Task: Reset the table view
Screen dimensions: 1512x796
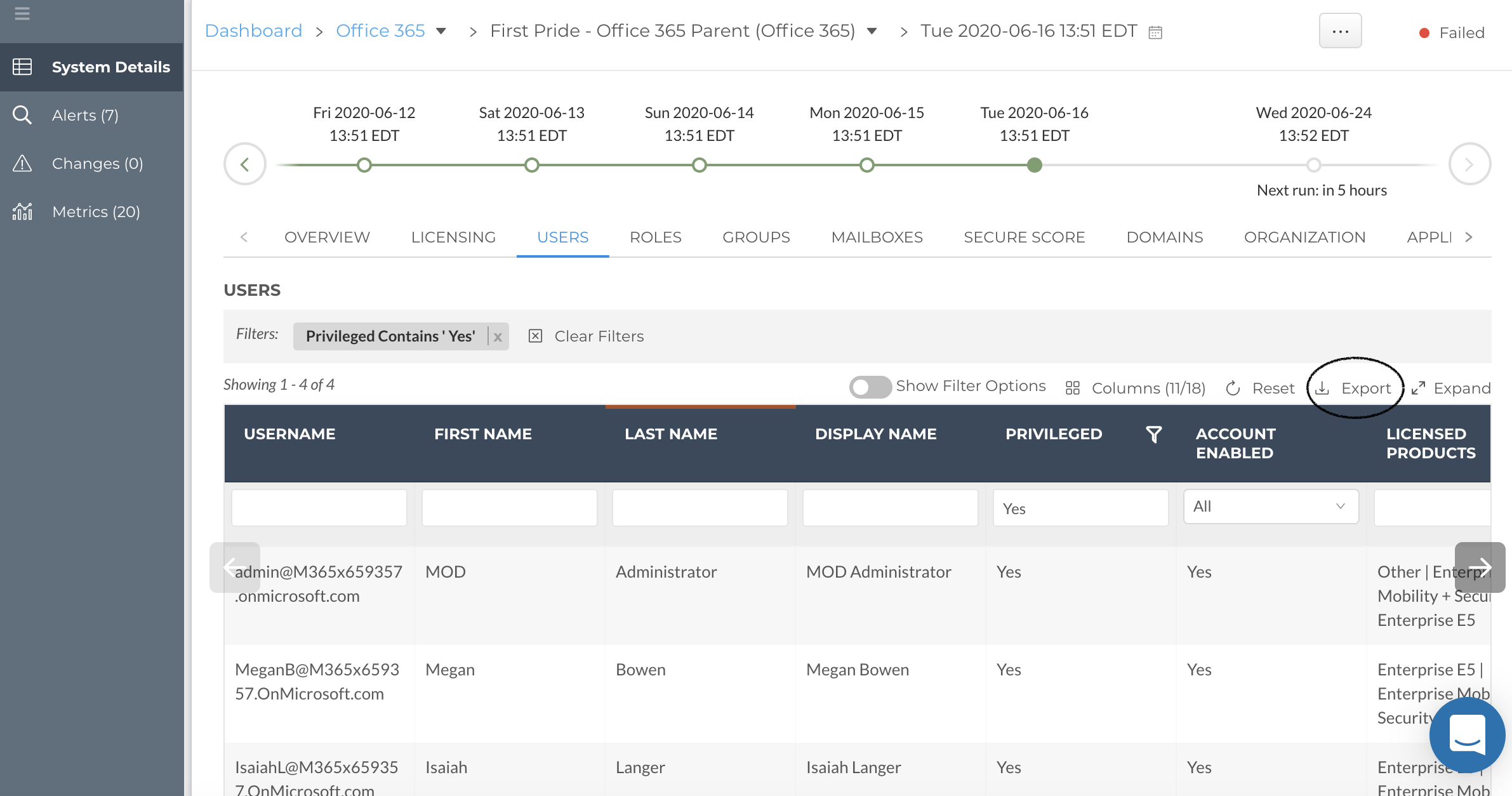Action: pos(1261,388)
